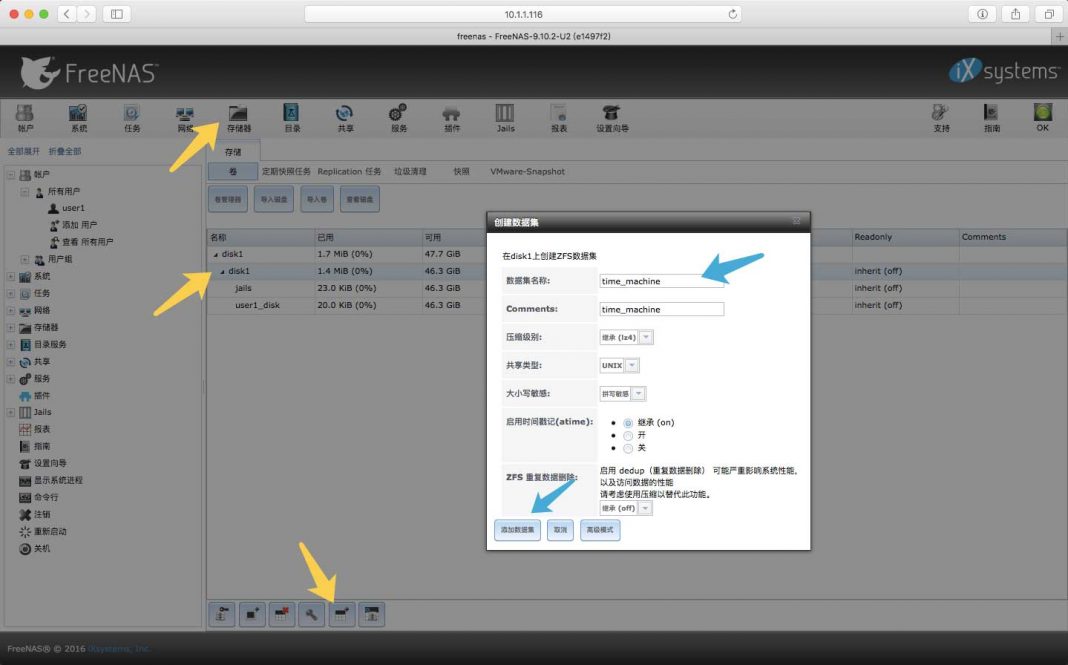Switch to the VMware-Snapshot tab
Screen dimensions: 1068x665
pos(527,172)
